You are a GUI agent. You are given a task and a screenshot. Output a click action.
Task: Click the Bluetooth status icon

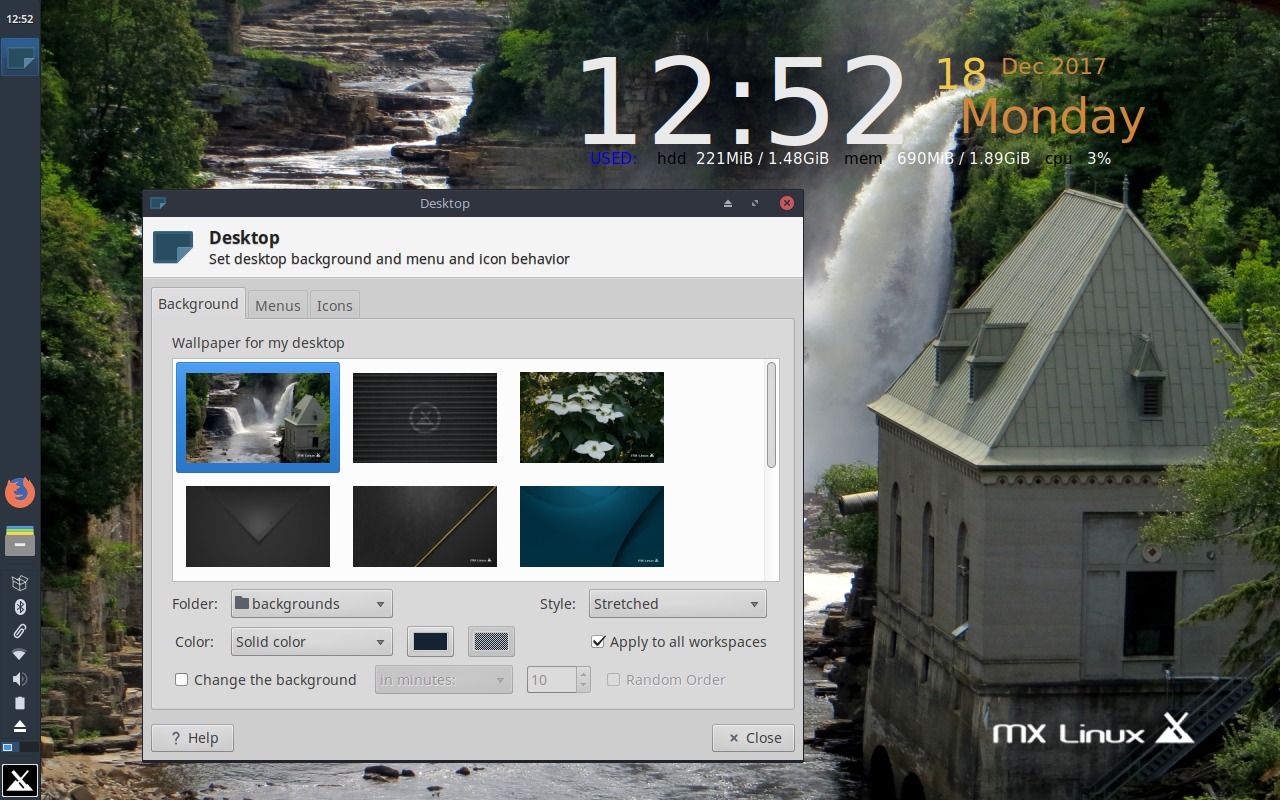(x=20, y=606)
